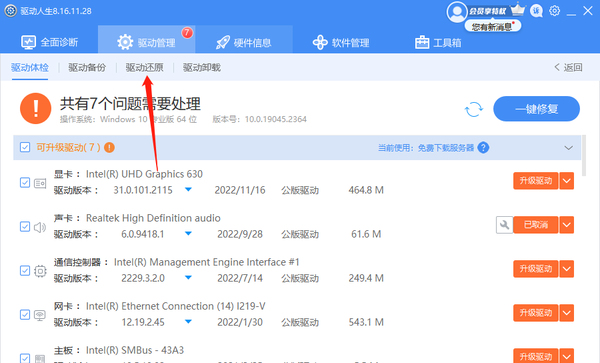Click the 会员享特权 label
This screenshot has width=600, height=363.
[488, 11]
